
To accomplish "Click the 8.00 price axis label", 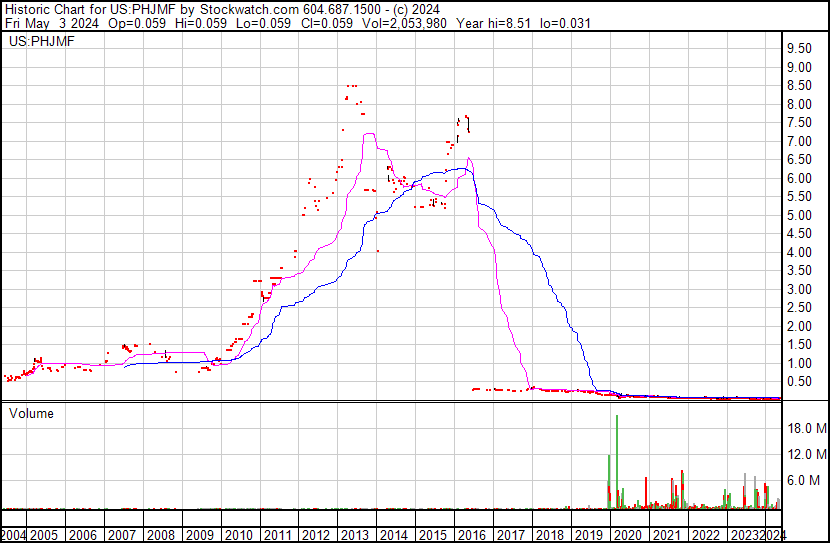I will point(799,104).
